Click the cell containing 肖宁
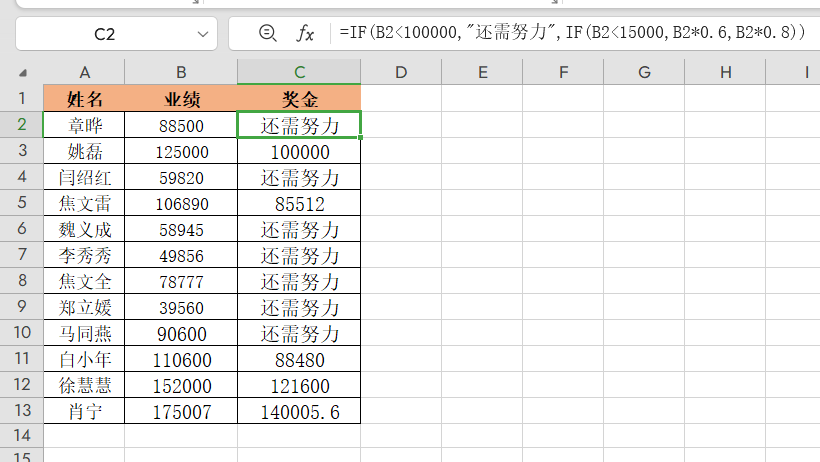The width and height of the screenshot is (820, 462). [x=84, y=411]
